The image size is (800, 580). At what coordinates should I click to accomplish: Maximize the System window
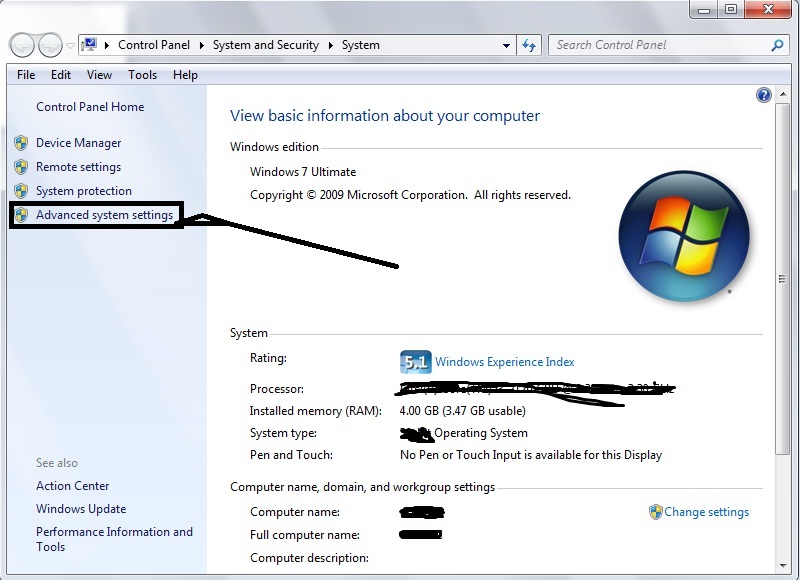[732, 10]
